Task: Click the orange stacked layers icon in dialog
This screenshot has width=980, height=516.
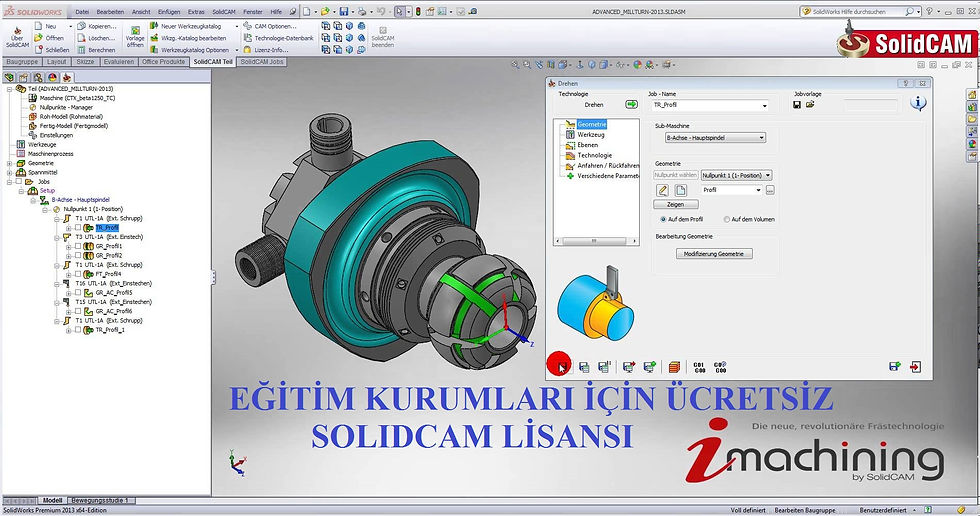Action: point(674,367)
